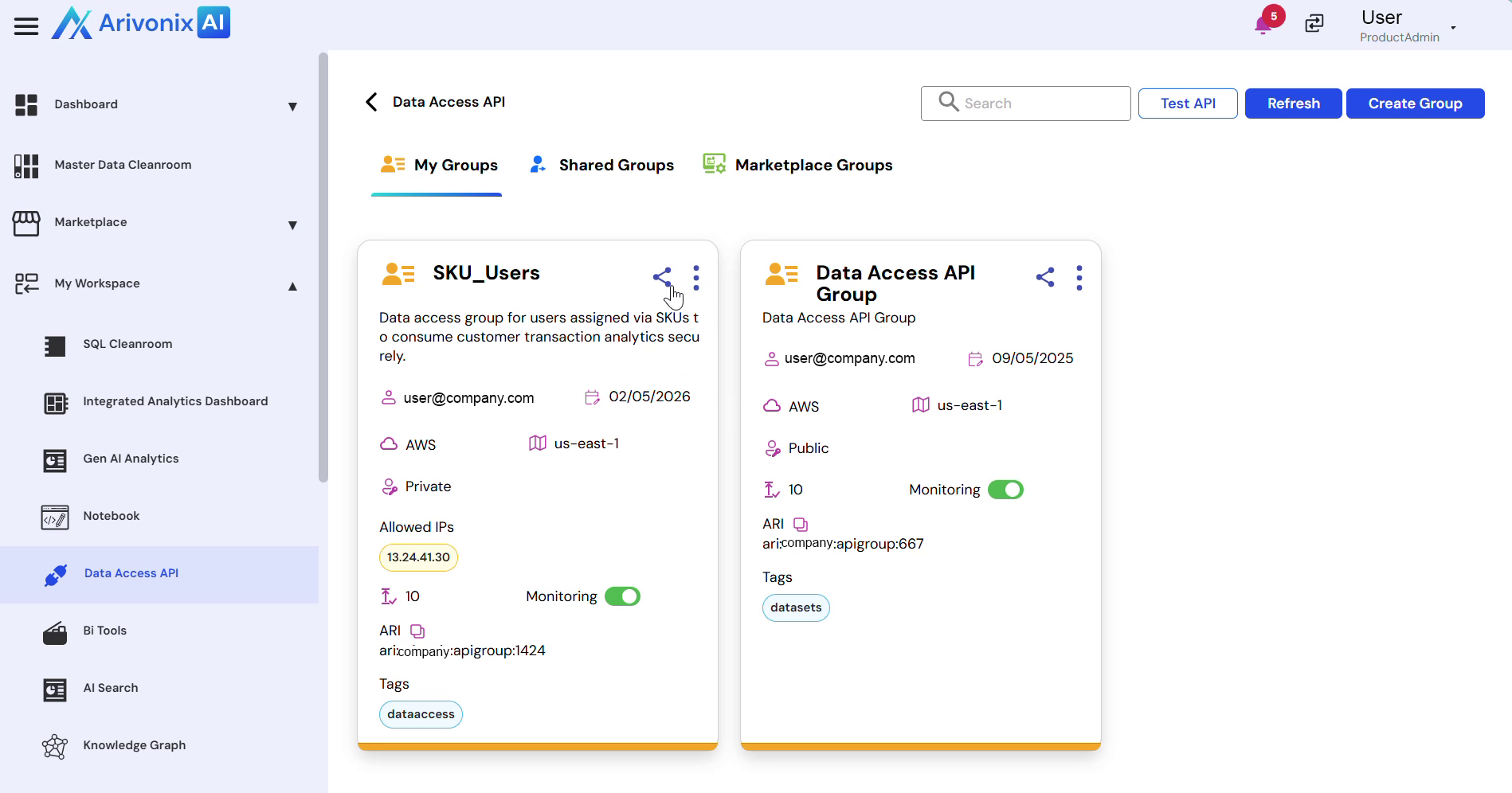Share the Data Access API Group
Image resolution: width=1512 pixels, height=793 pixels.
pos(1045,277)
